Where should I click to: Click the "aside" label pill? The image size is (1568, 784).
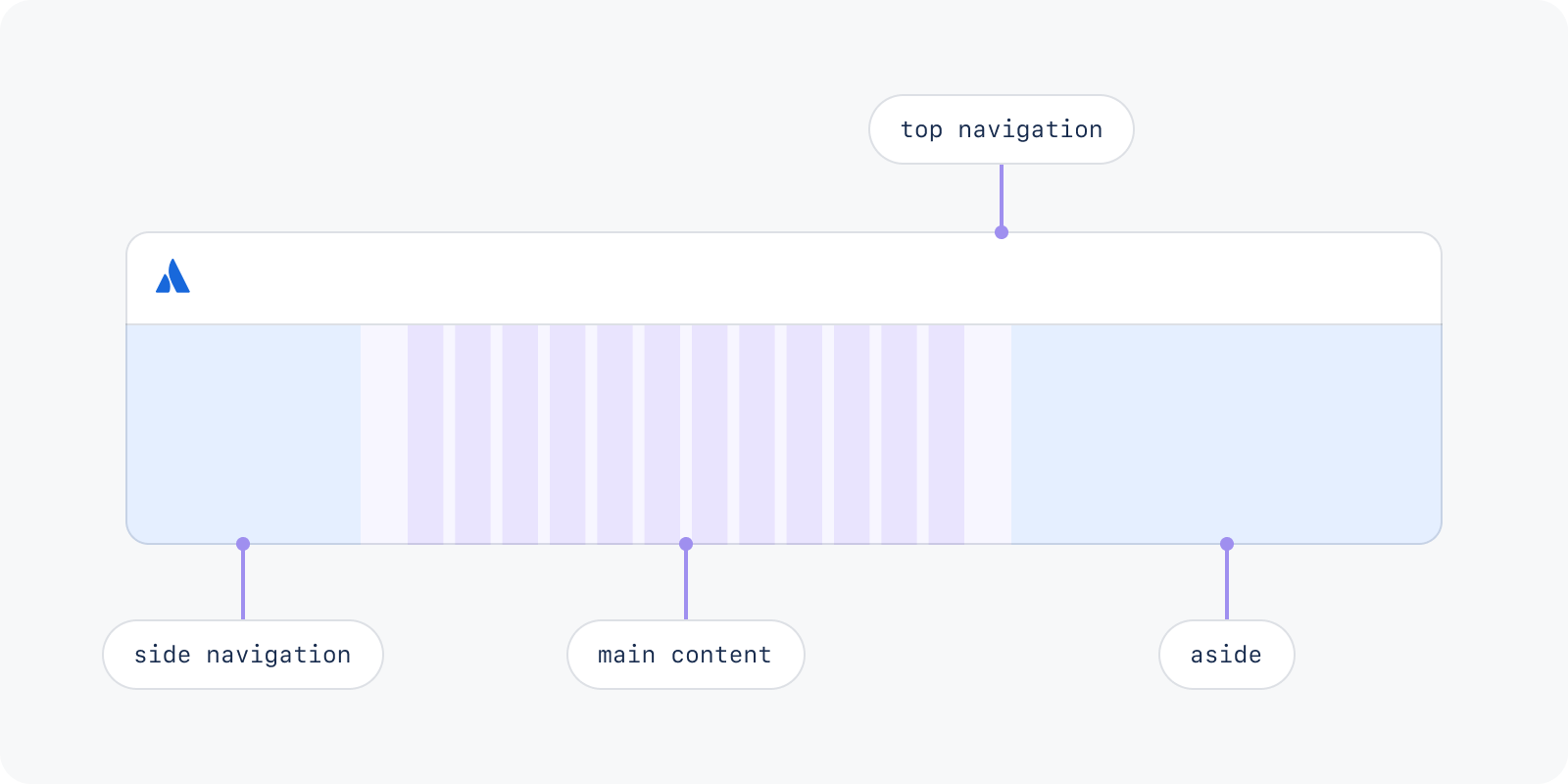point(1227,655)
